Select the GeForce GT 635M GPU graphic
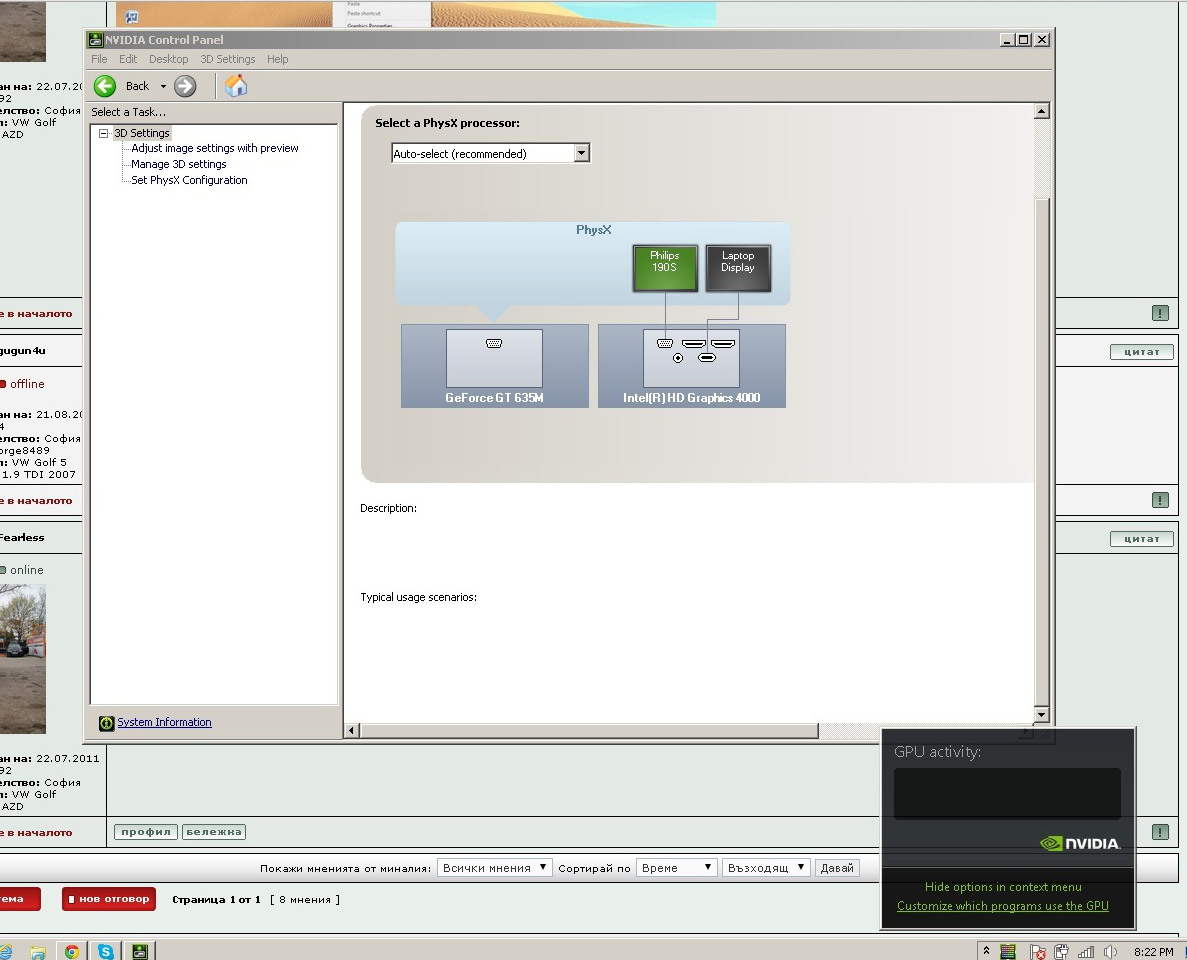This screenshot has height=960, width=1187. pyautogui.click(x=494, y=365)
